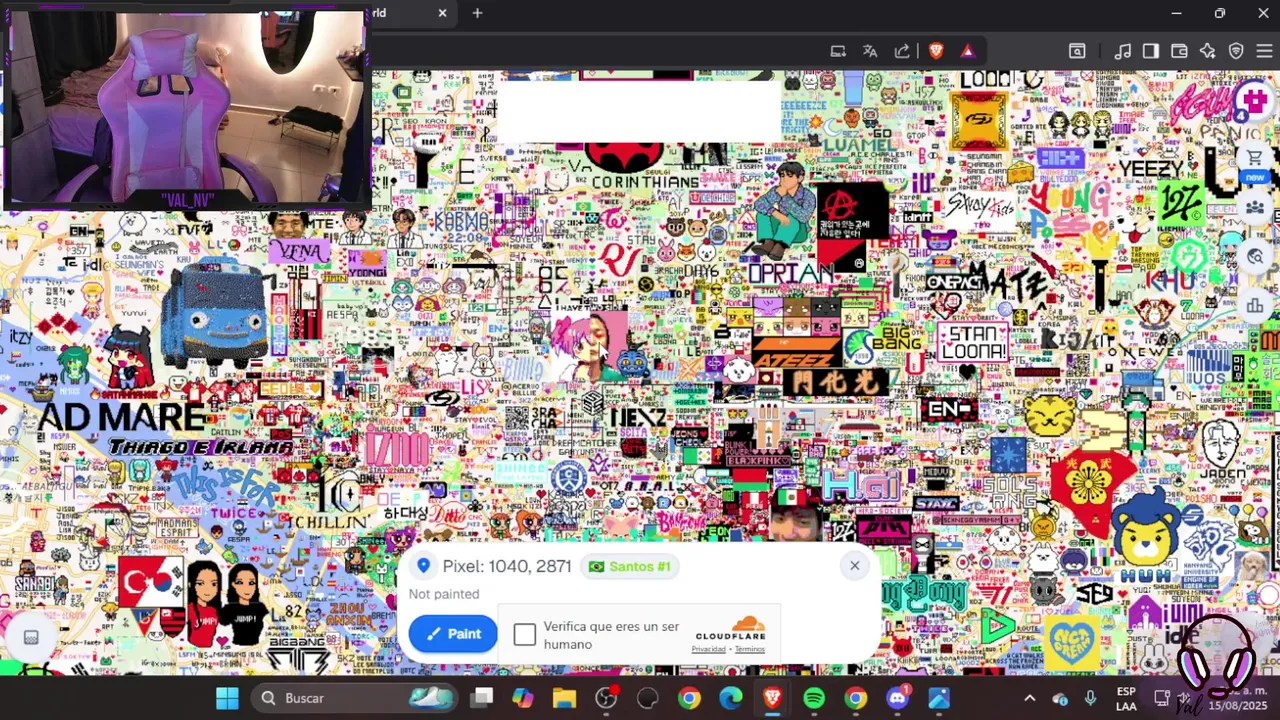Click the CORINTHIANS pixel art on map
Image resolution: width=1280 pixels, height=720 pixels.
click(x=645, y=182)
